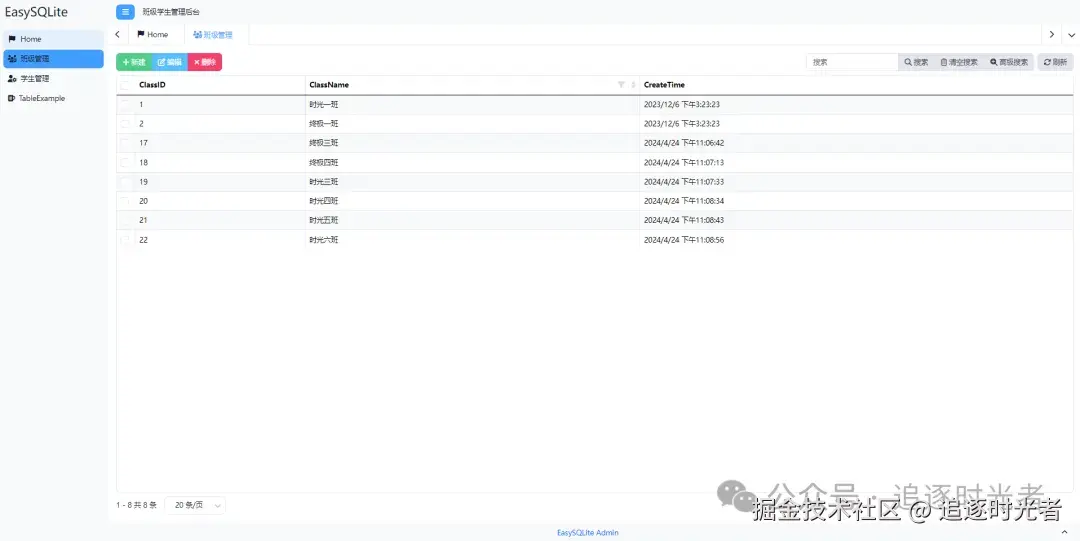This screenshot has height=541, width=1080.
Task: Check the row with ClassID 18
Action: [125, 163]
